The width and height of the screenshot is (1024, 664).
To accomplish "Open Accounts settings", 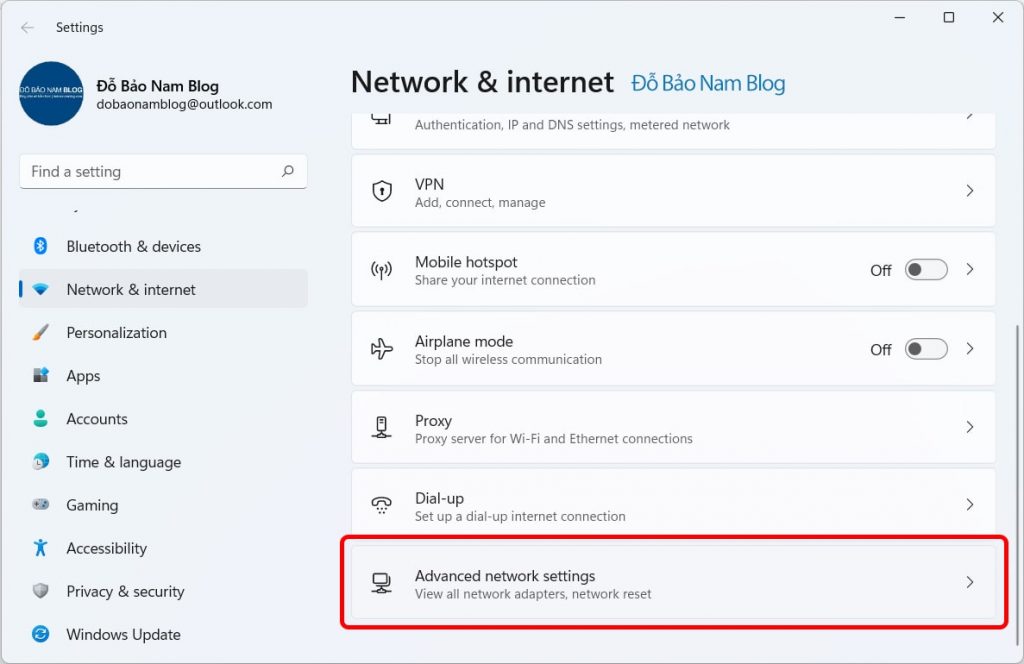I will click(x=163, y=419).
